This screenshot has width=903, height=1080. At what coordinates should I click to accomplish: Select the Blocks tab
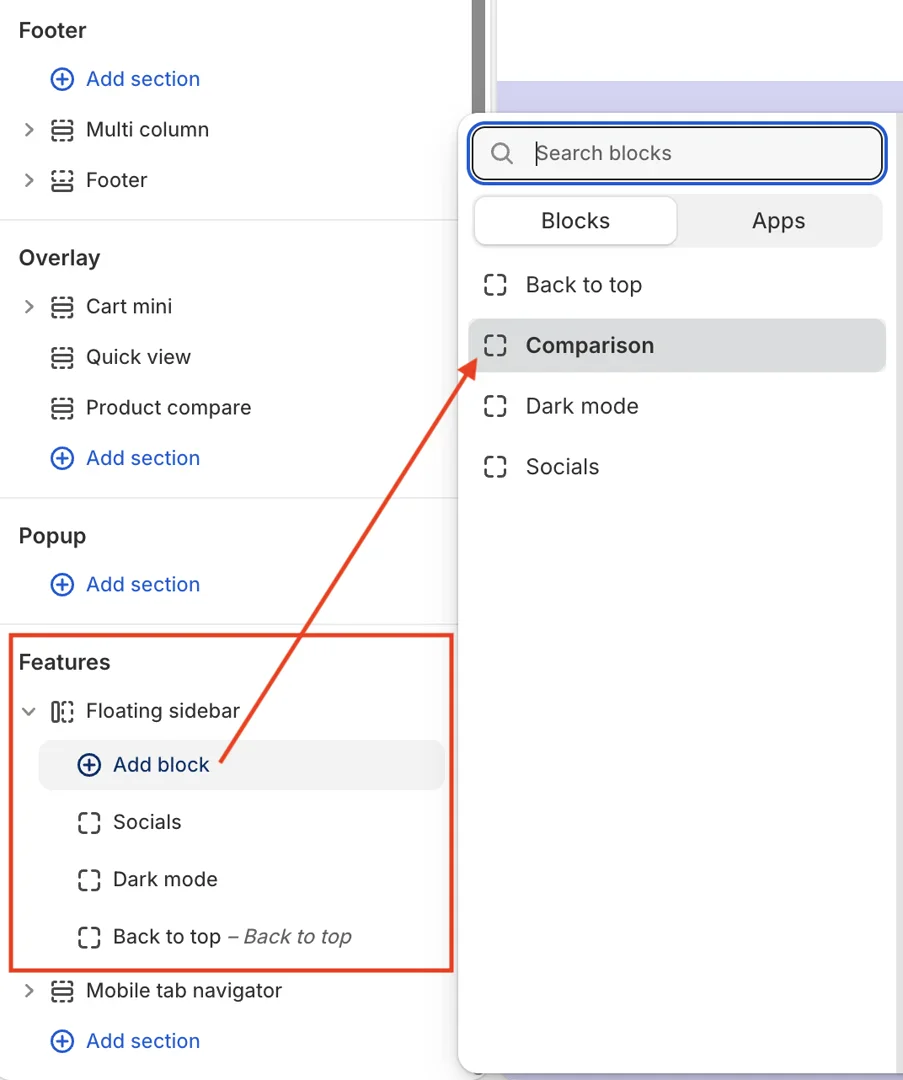click(575, 221)
